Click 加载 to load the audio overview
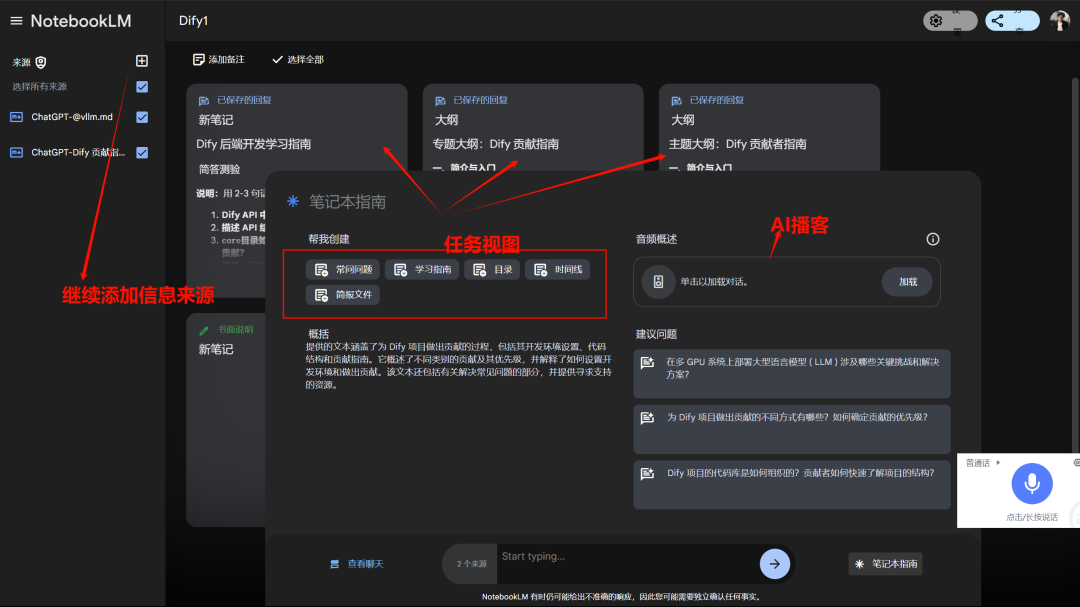This screenshot has height=607, width=1080. coord(906,282)
